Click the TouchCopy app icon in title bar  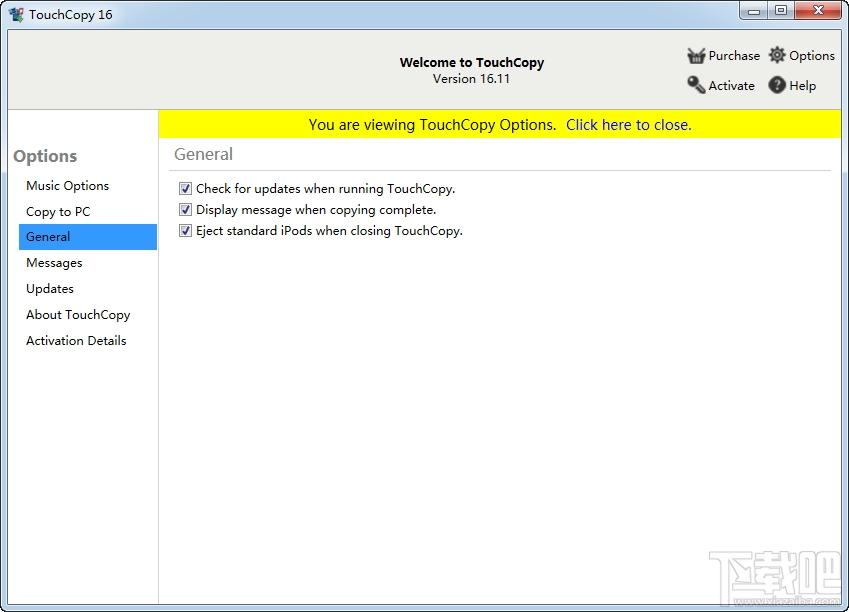(x=16, y=15)
